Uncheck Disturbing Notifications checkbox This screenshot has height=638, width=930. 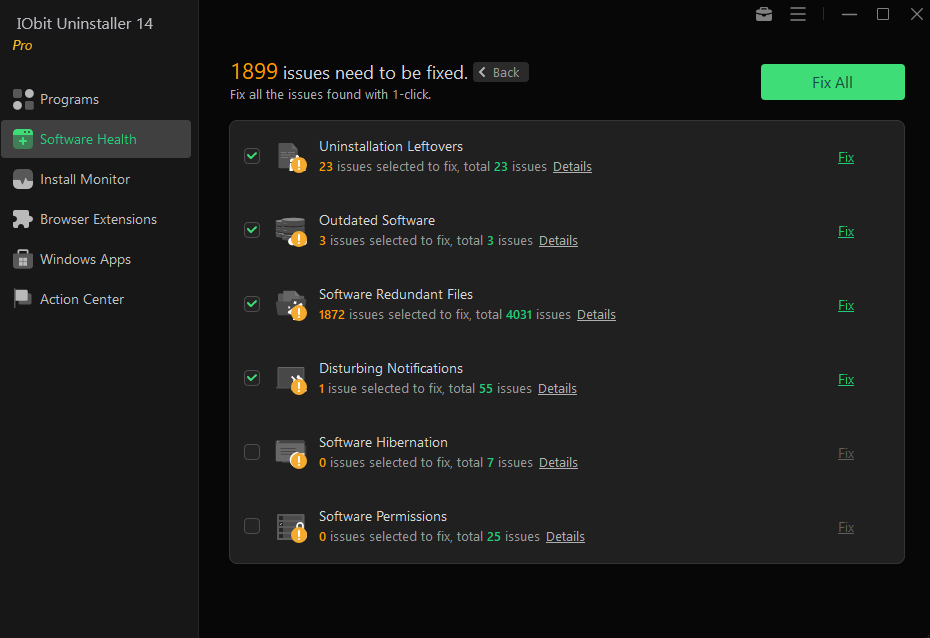click(252, 378)
